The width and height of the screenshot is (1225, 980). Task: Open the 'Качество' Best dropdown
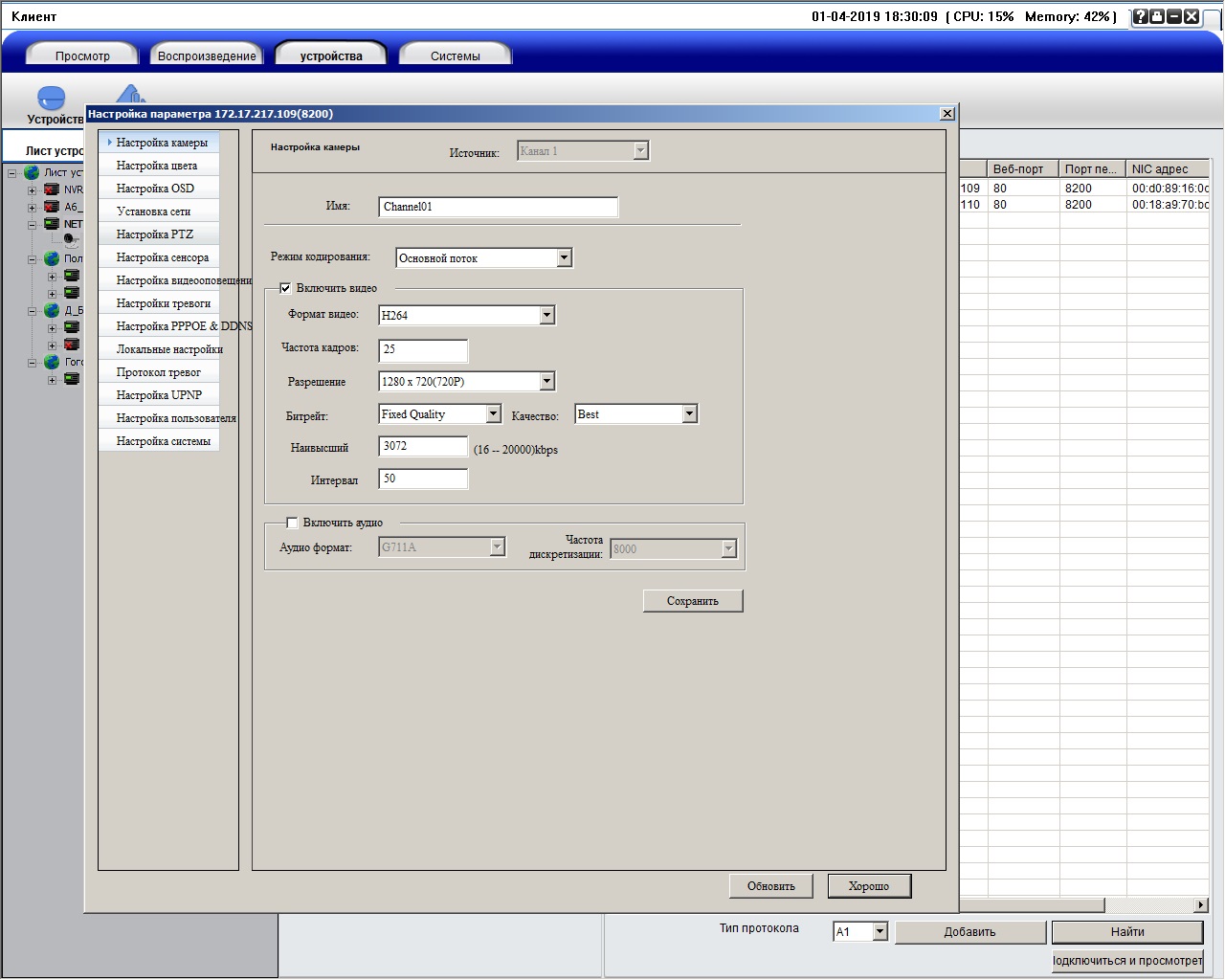pos(689,414)
